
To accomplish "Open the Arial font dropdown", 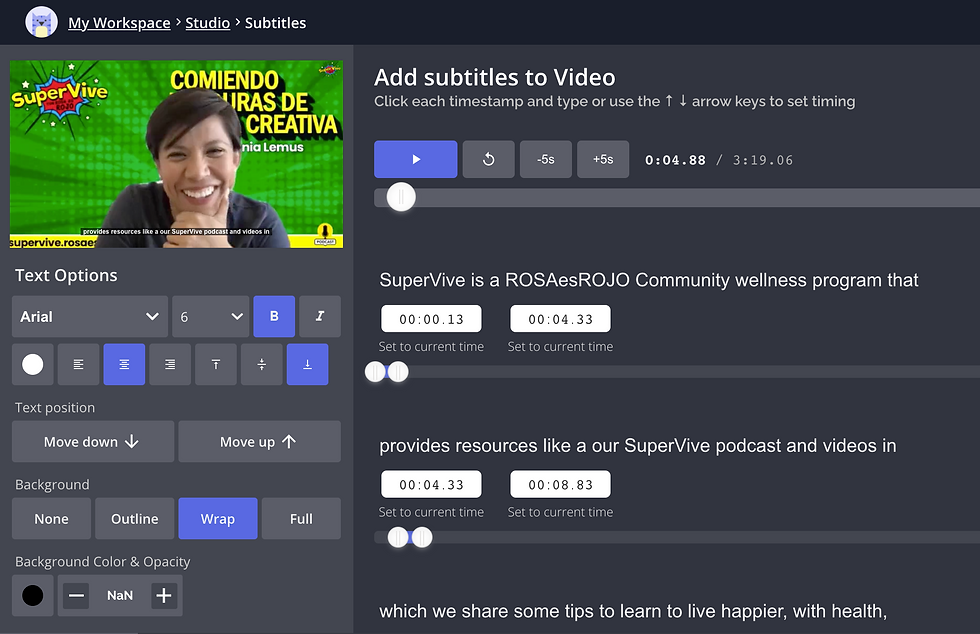I will coord(90,316).
